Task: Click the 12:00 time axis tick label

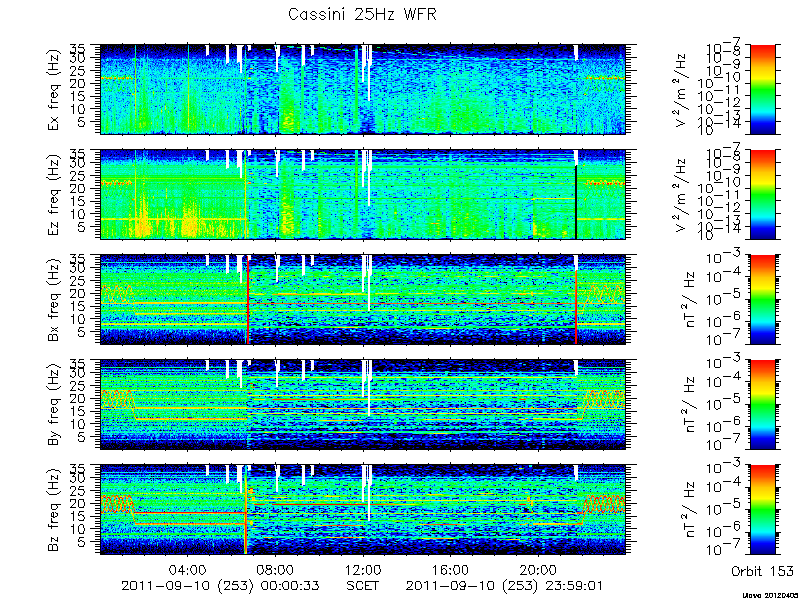Action: (363, 569)
